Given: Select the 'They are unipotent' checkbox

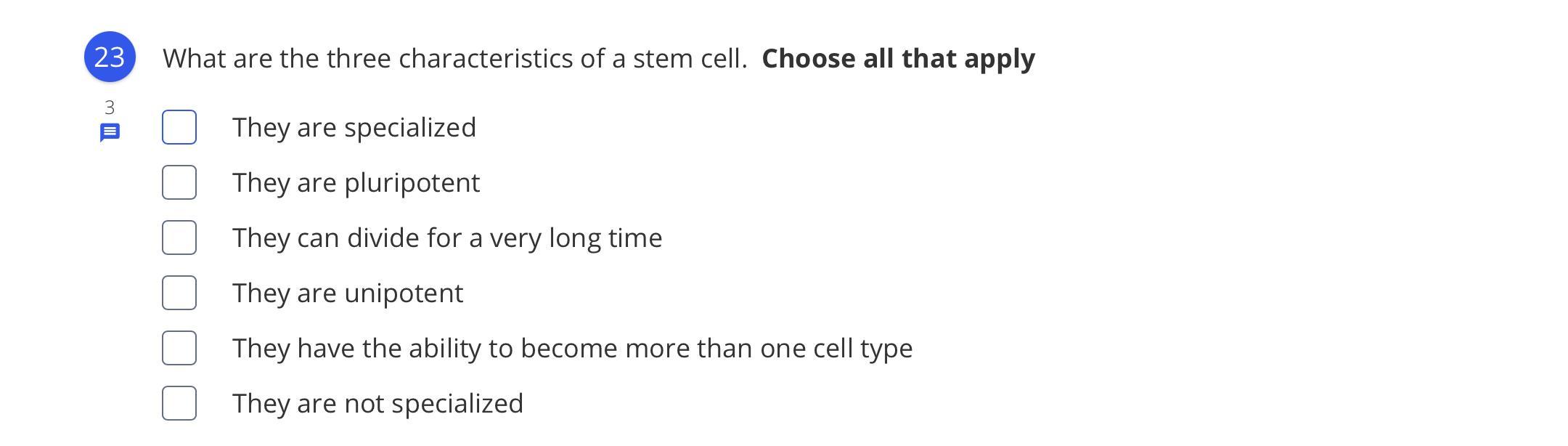Looking at the screenshot, I should click(x=179, y=293).
